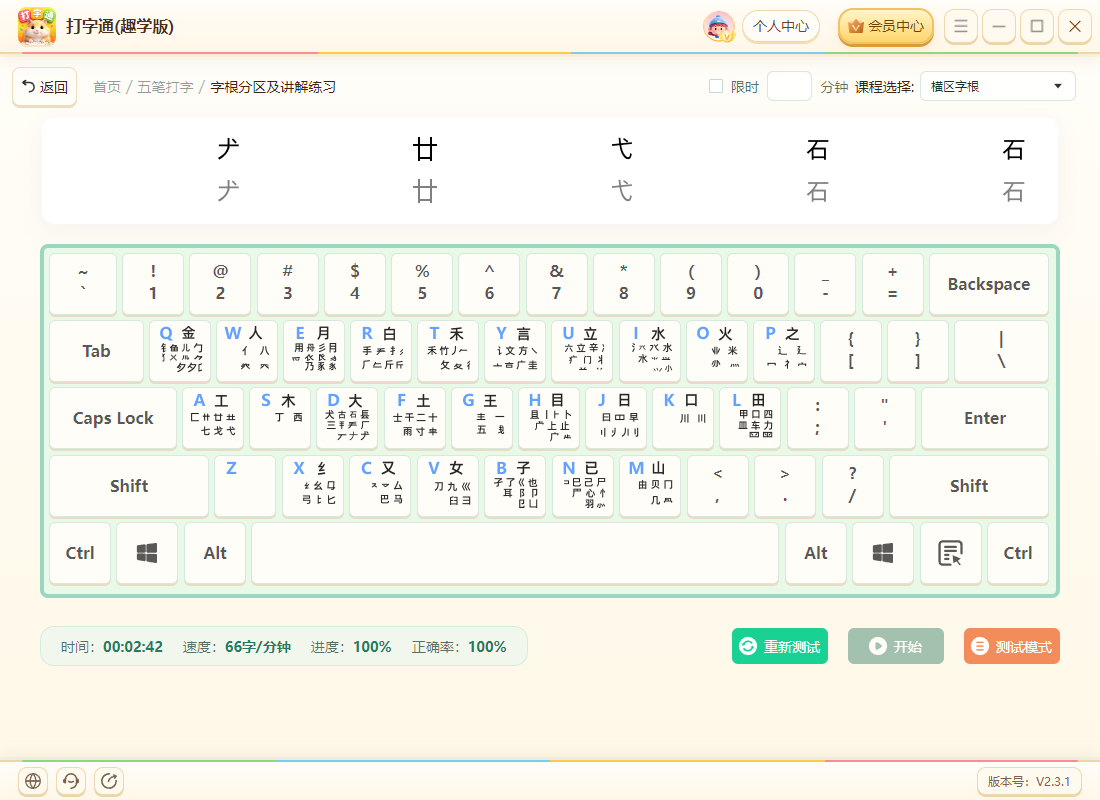Click the O 火 radical key
This screenshot has width=1100, height=800.
click(716, 351)
